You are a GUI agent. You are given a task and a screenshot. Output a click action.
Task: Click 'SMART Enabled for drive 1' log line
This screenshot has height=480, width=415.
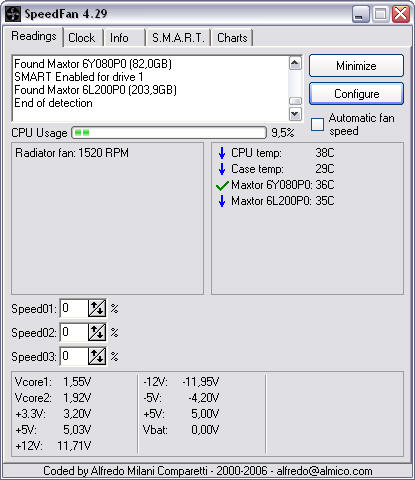point(79,77)
